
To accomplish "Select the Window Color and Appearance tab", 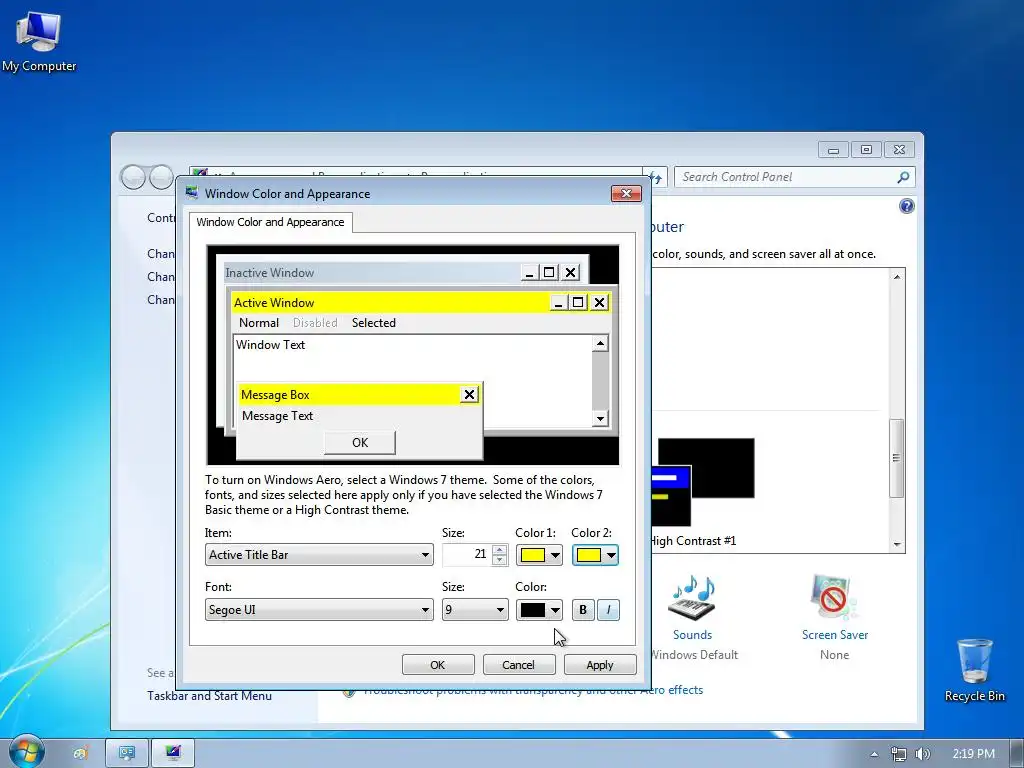I will point(270,222).
